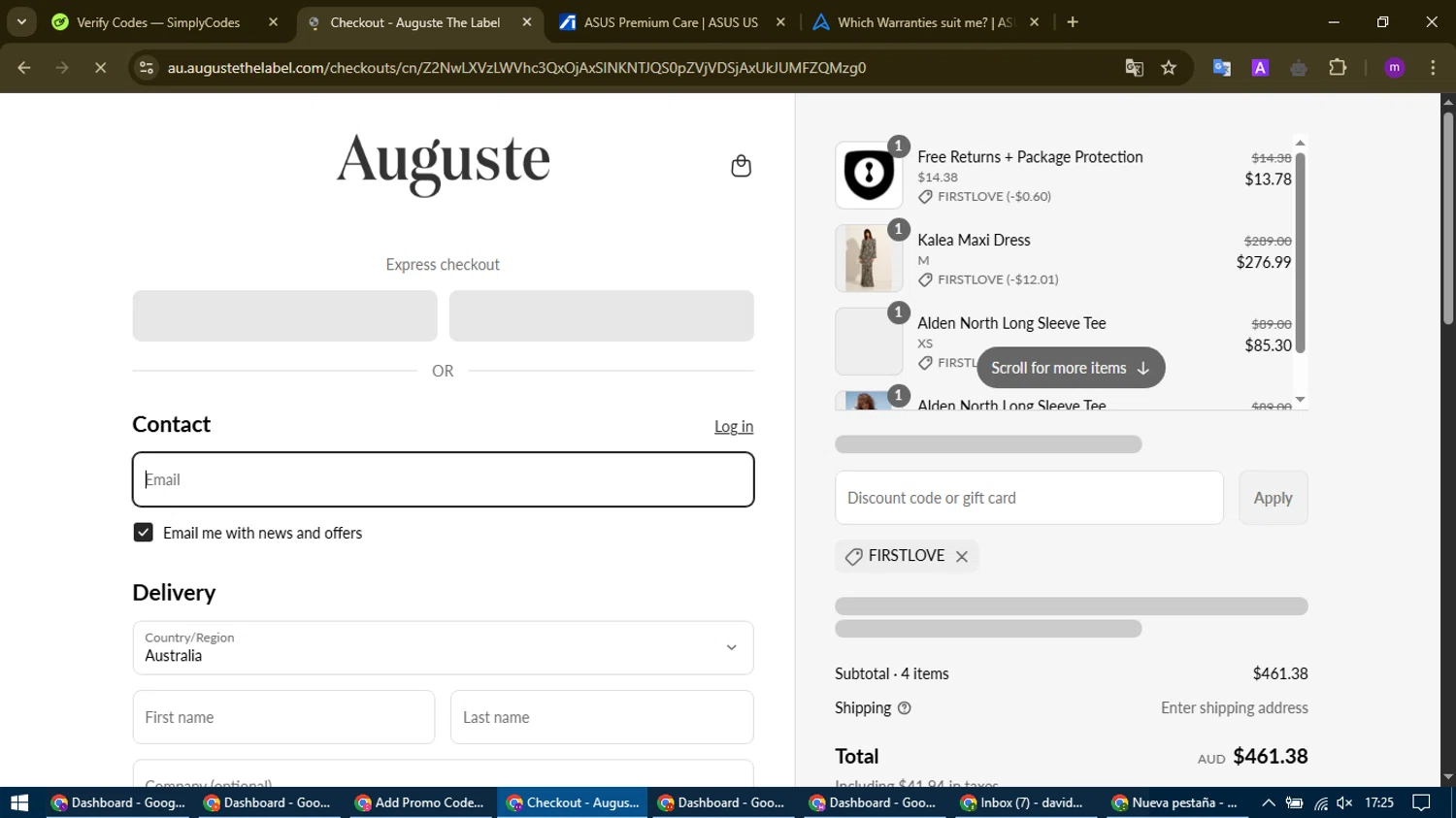
Task: Close the Checkout - Auguste The Label tab
Action: coord(527,22)
